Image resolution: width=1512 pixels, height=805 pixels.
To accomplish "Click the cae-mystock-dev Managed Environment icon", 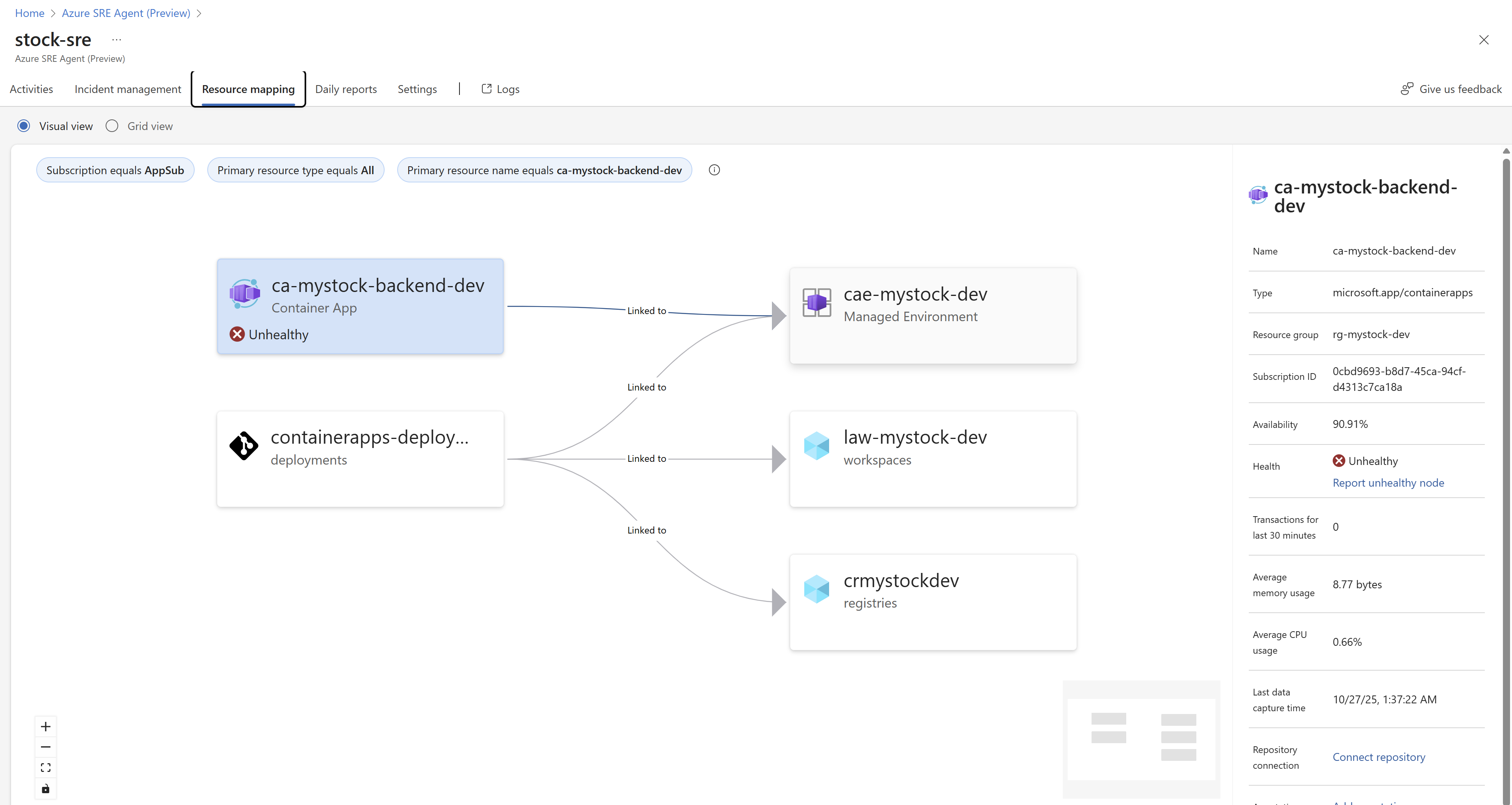I will point(816,303).
